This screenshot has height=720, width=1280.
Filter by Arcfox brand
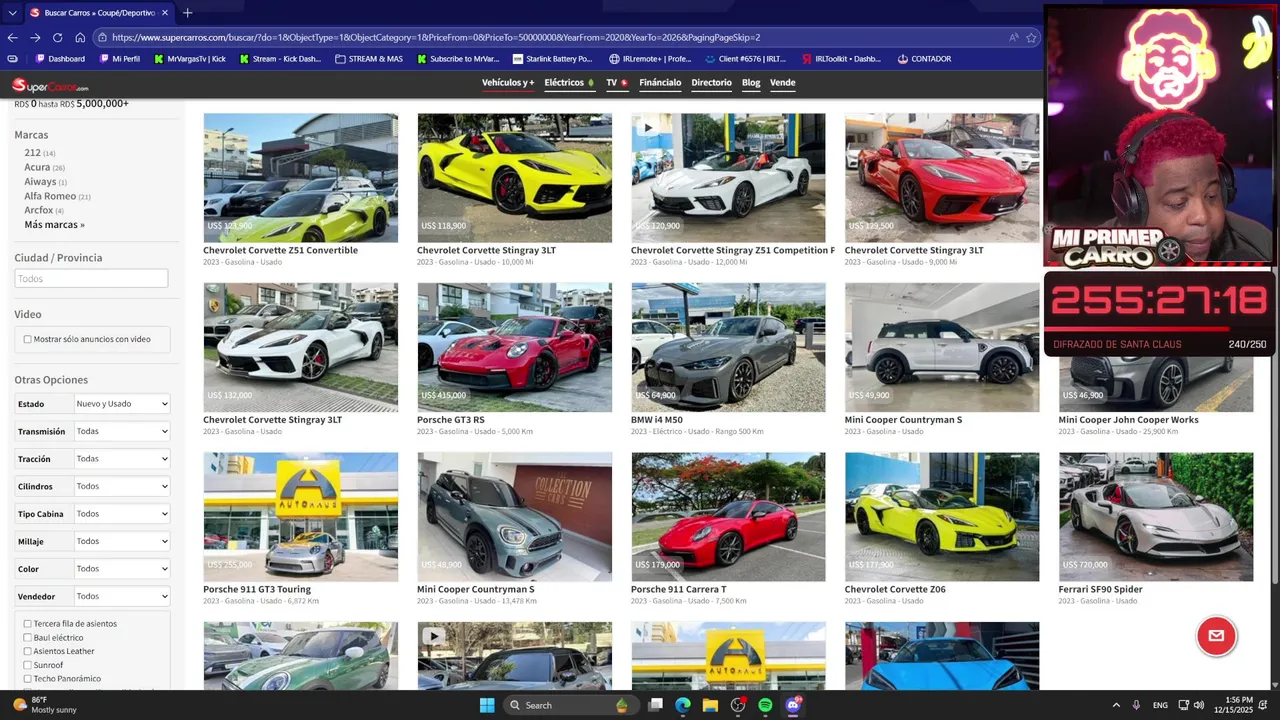coord(39,210)
